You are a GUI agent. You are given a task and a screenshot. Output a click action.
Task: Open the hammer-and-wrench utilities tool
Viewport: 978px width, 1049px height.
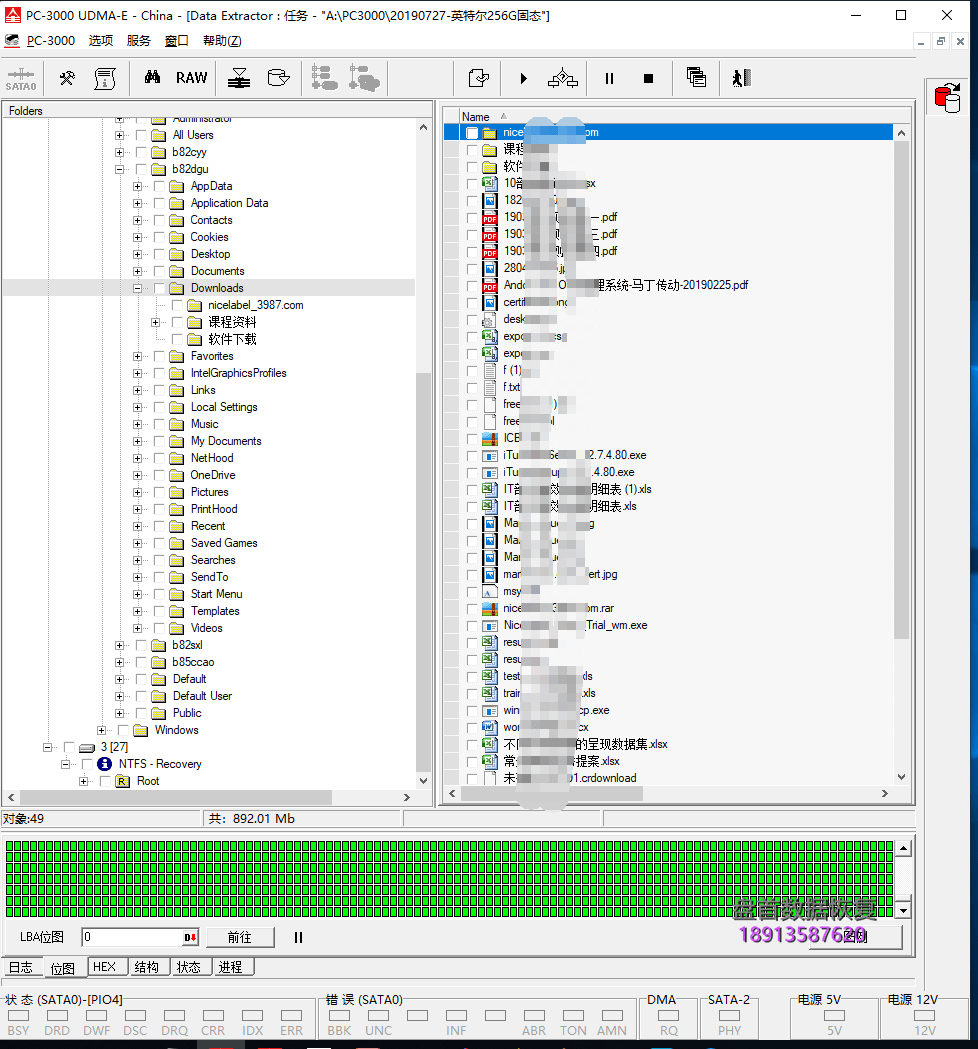click(67, 78)
